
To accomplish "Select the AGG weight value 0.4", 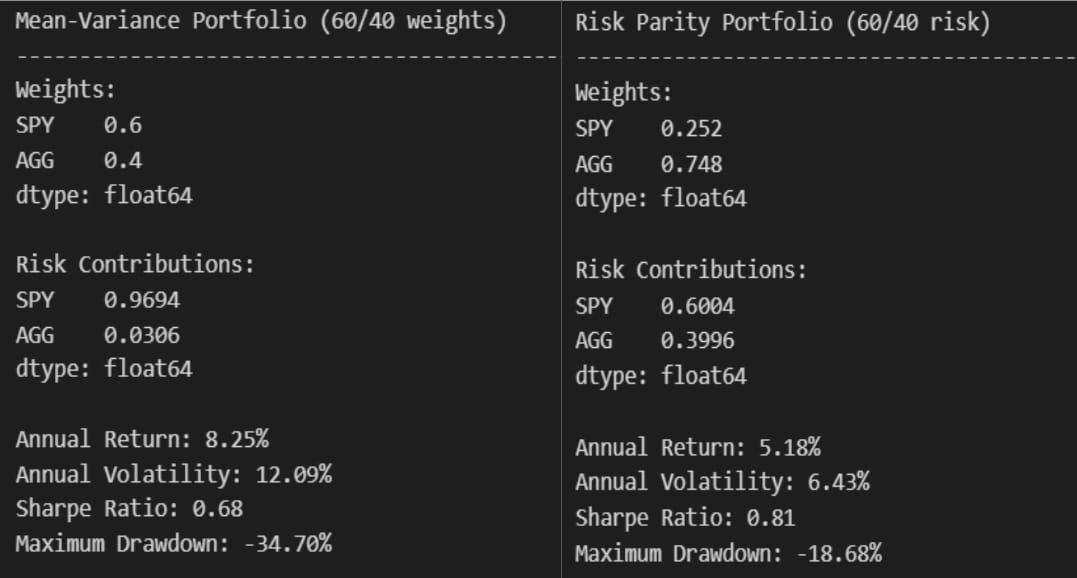I will click(x=123, y=161).
